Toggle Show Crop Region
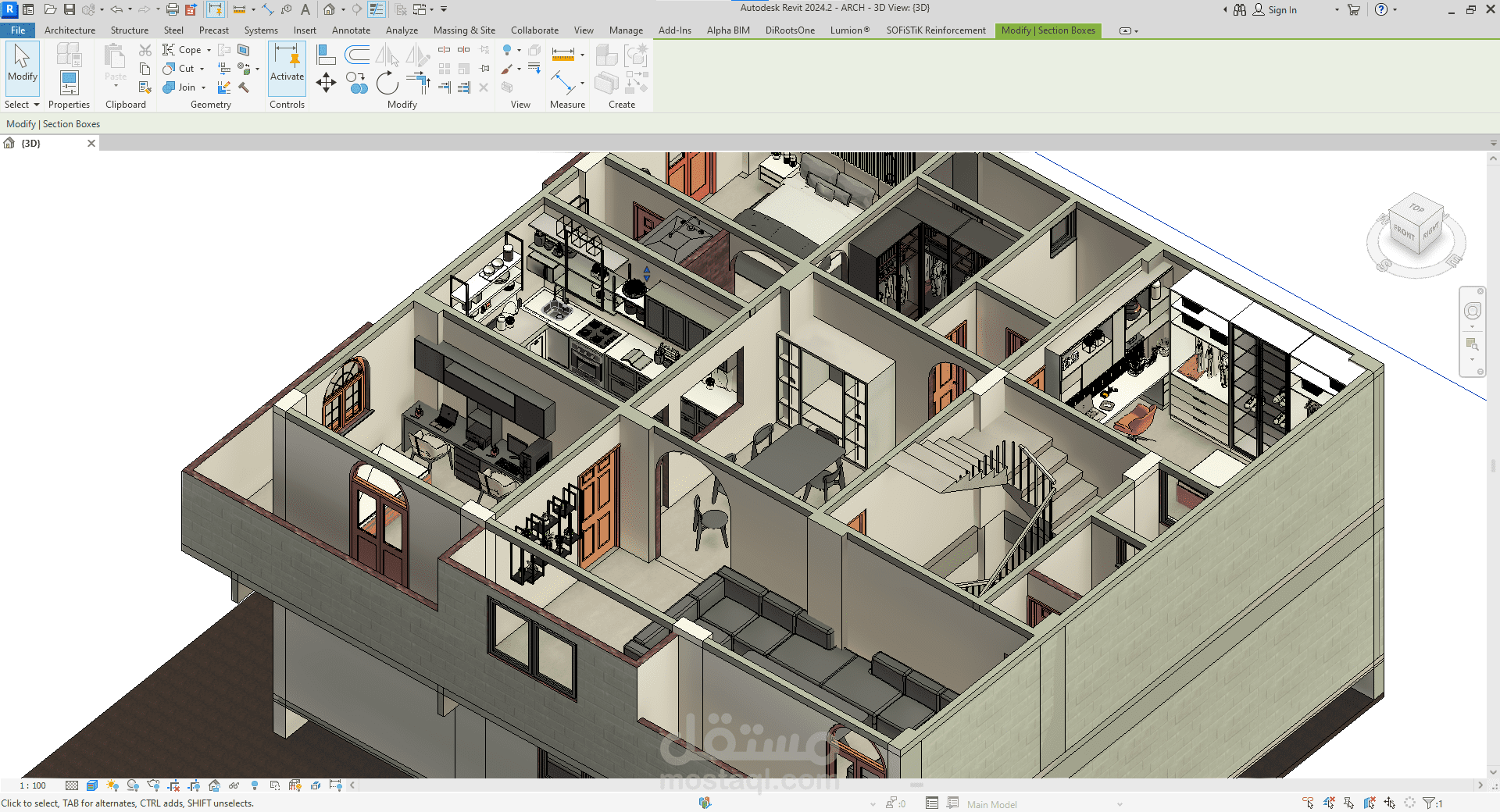The height and width of the screenshot is (812, 1500). pyautogui.click(x=194, y=785)
